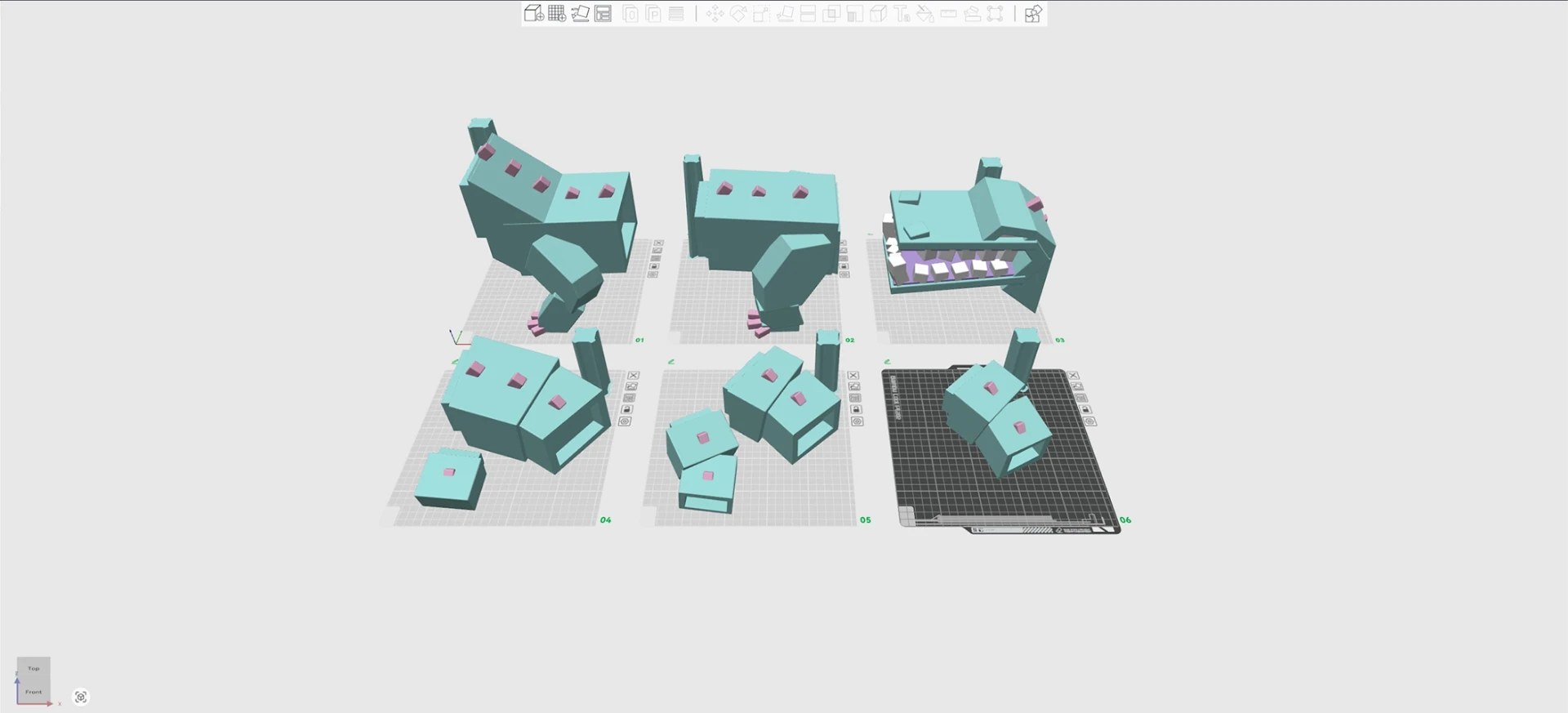The height and width of the screenshot is (713, 1568).
Task: Click the Top face of view cube
Action: 33,668
